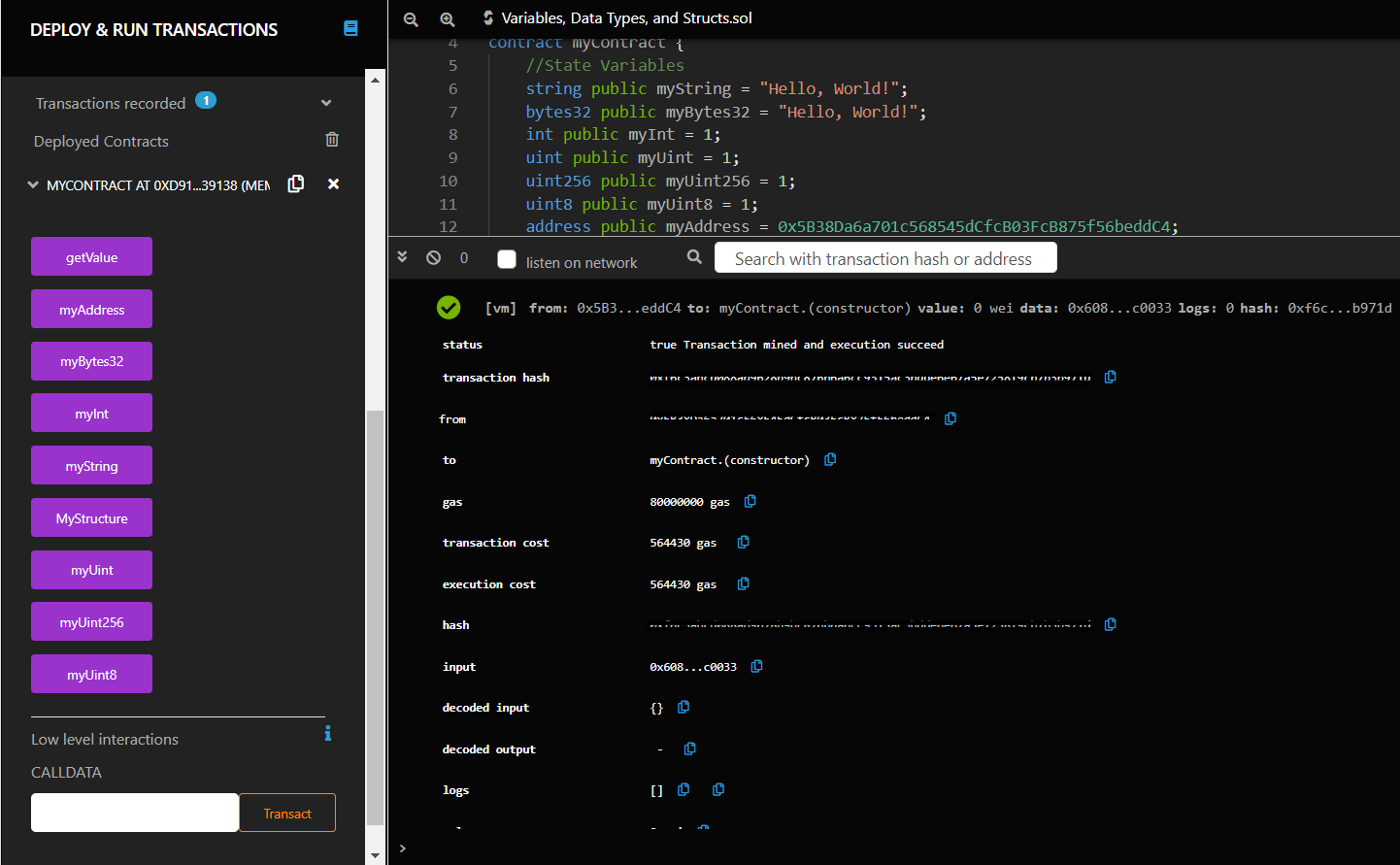1400x865 pixels.
Task: Open Variables, Data Types, and Structs.sol tab
Action: tap(626, 18)
